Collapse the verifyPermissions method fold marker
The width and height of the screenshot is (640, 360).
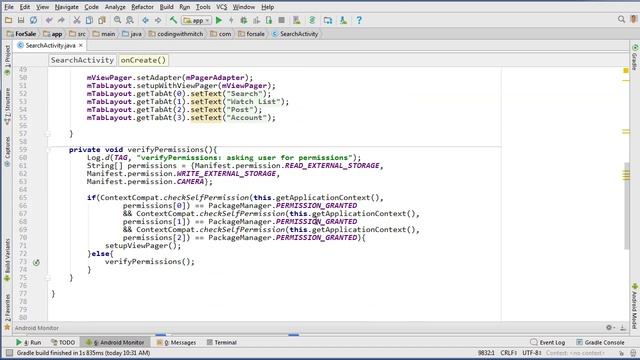pyautogui.click(x=48, y=150)
